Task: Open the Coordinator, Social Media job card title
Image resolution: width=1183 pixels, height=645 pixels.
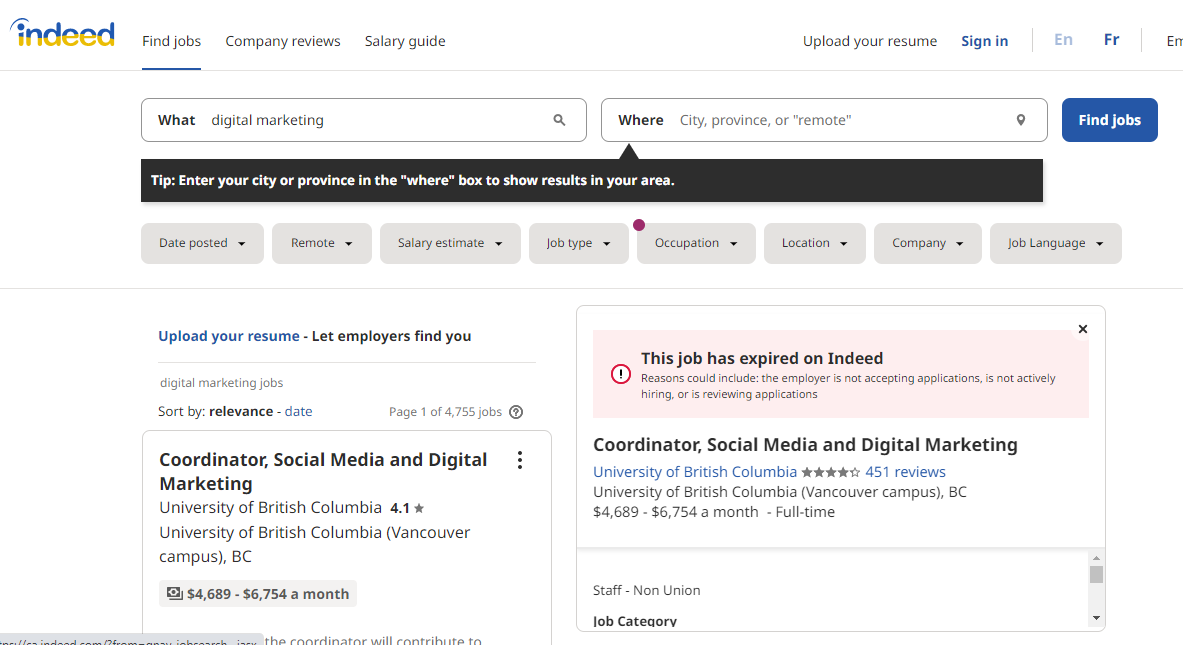Action: click(323, 471)
